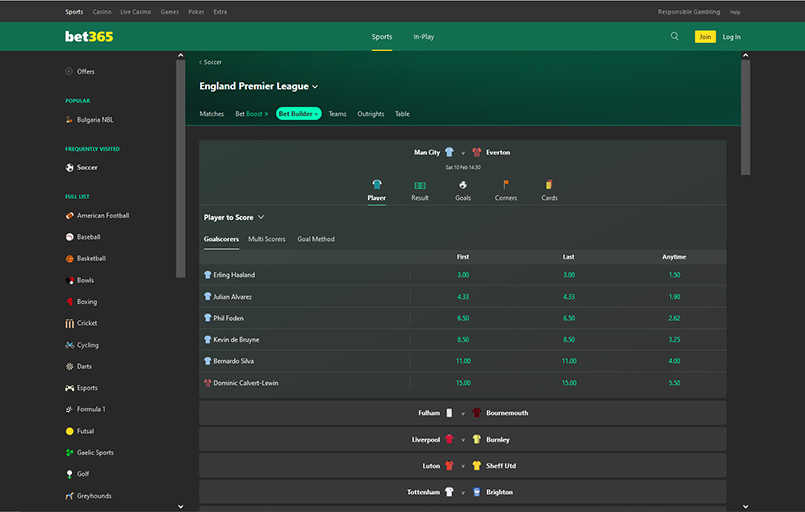Select the Corners flag icon
The height and width of the screenshot is (512, 805).
click(506, 184)
